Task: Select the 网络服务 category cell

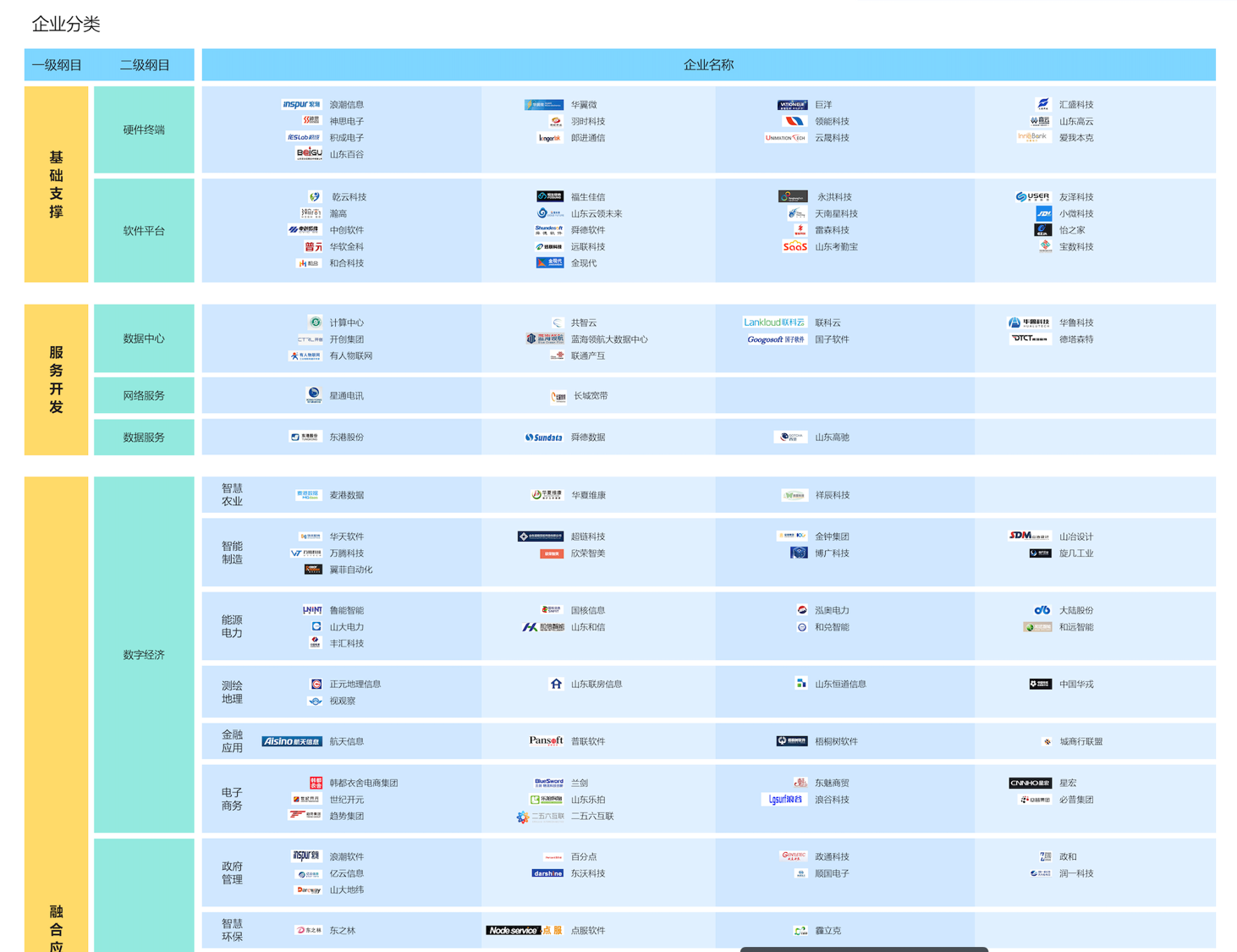Action: tap(144, 395)
